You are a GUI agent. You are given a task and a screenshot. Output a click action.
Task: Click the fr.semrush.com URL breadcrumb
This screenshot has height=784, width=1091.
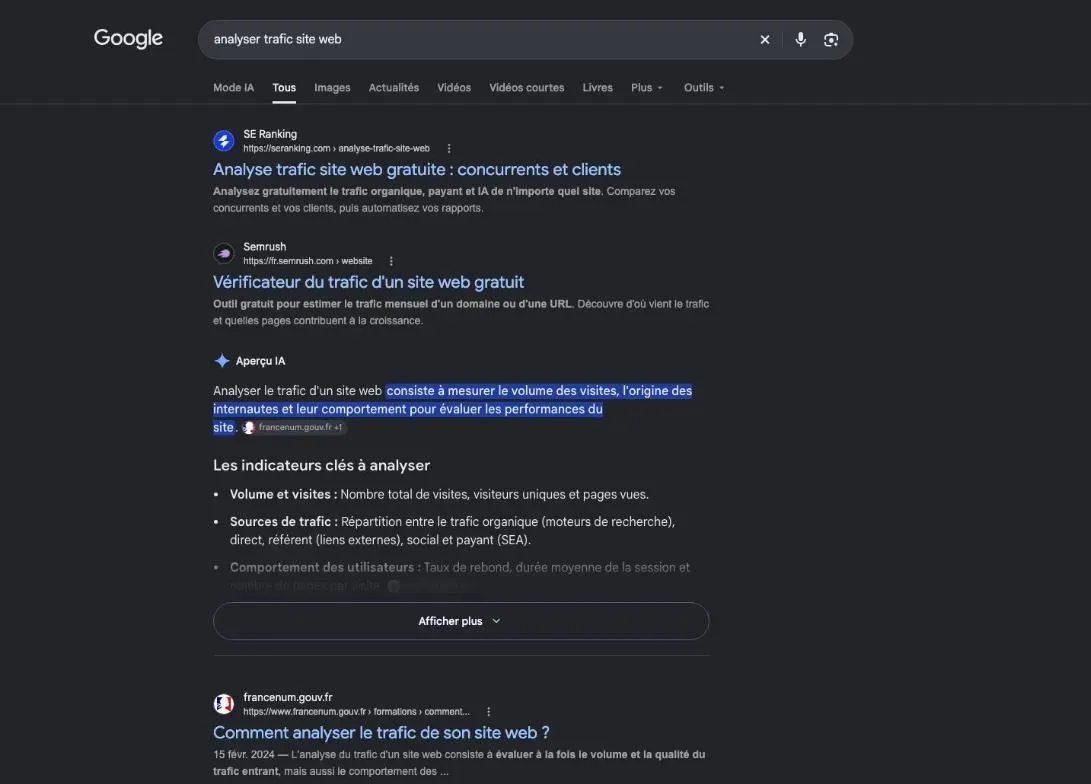coord(308,262)
